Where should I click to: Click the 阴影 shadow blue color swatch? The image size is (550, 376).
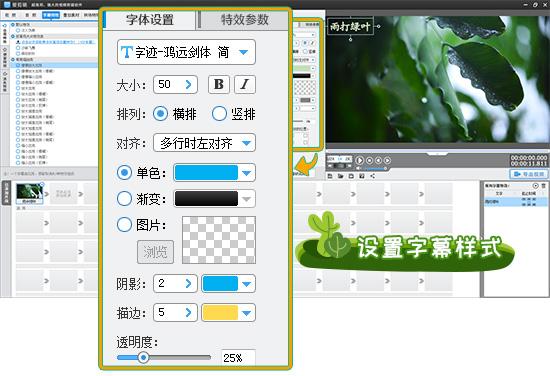click(220, 284)
